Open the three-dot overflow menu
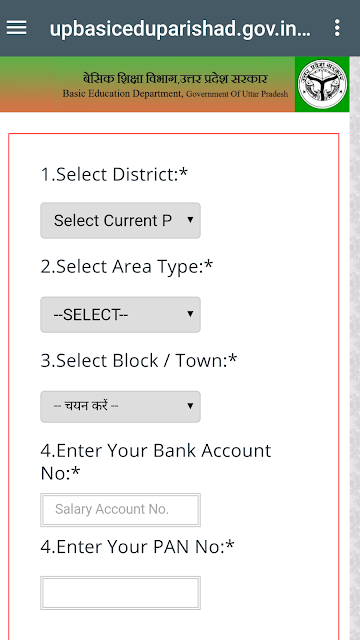This screenshot has width=360, height=640. click(337, 28)
